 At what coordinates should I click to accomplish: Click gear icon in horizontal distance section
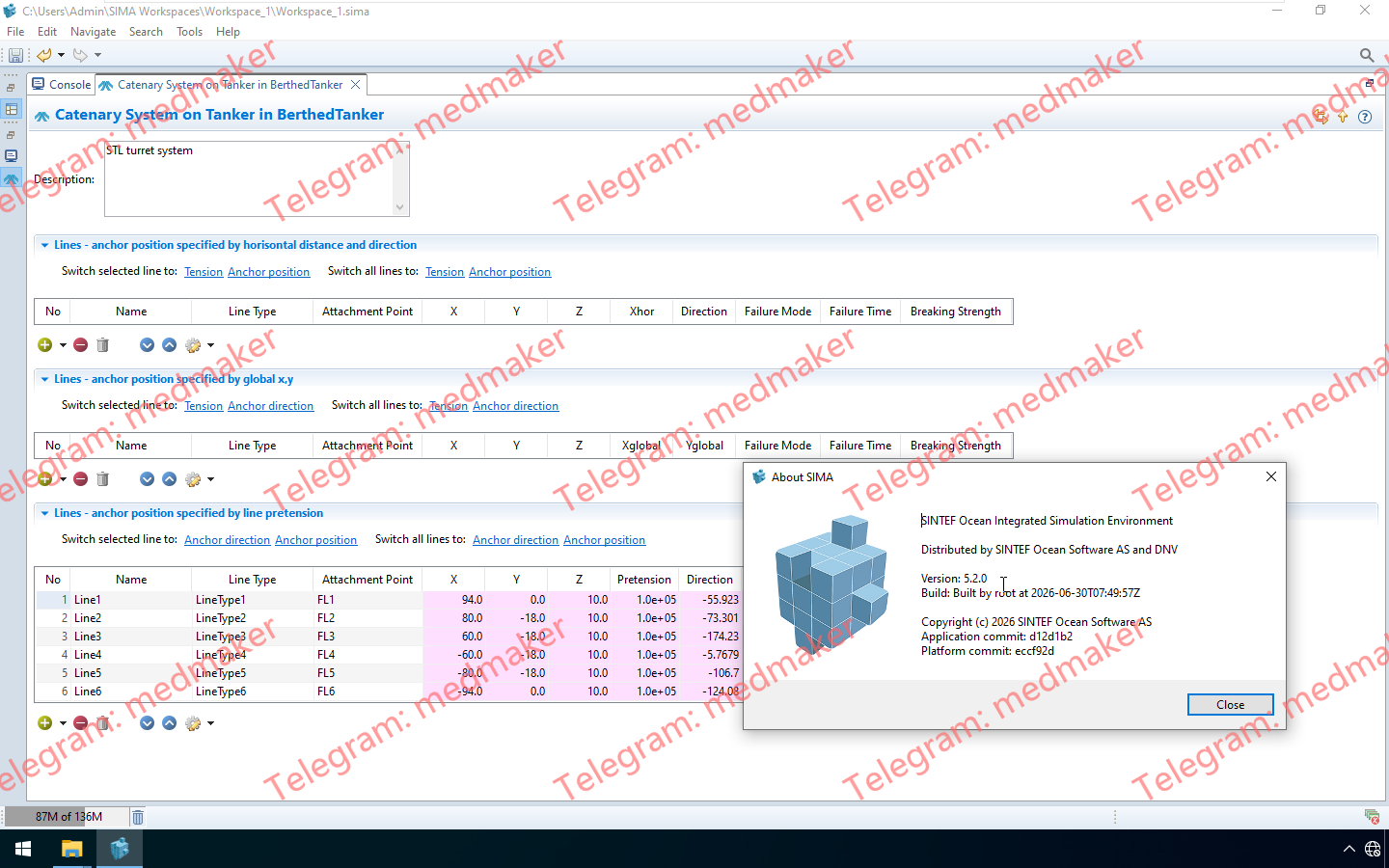click(x=193, y=345)
